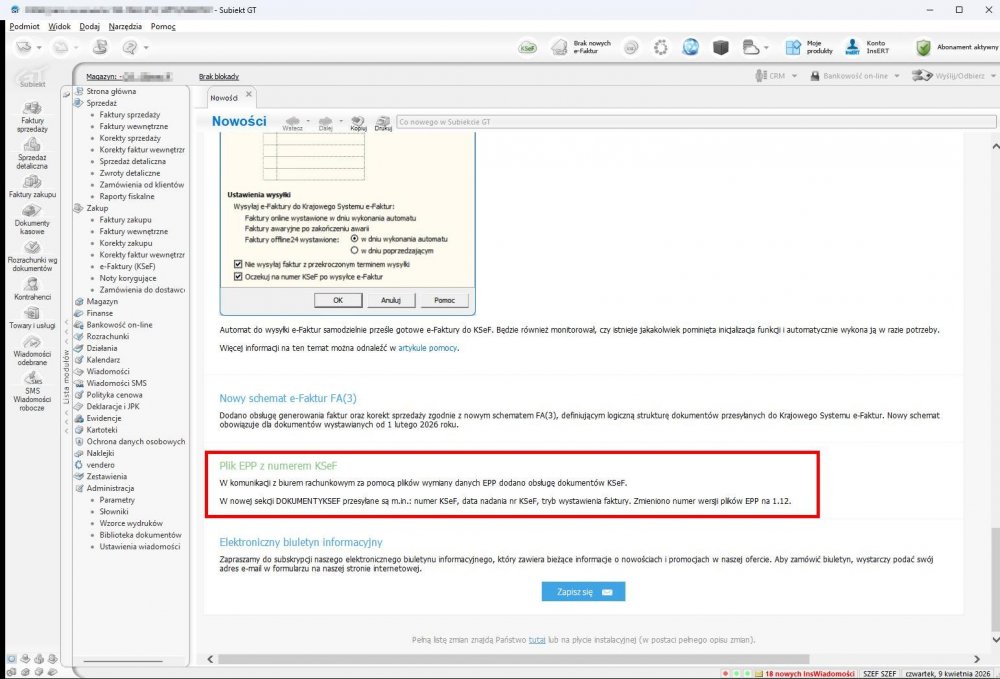1000x679 pixels.
Task: Open the Bankowość on-line dropdown in top bar
Action: [x=855, y=76]
